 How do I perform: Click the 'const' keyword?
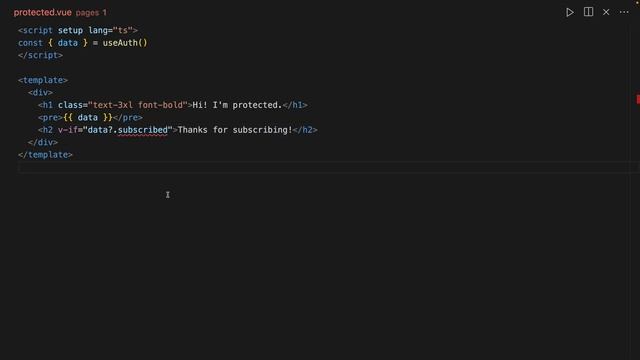click(30, 43)
